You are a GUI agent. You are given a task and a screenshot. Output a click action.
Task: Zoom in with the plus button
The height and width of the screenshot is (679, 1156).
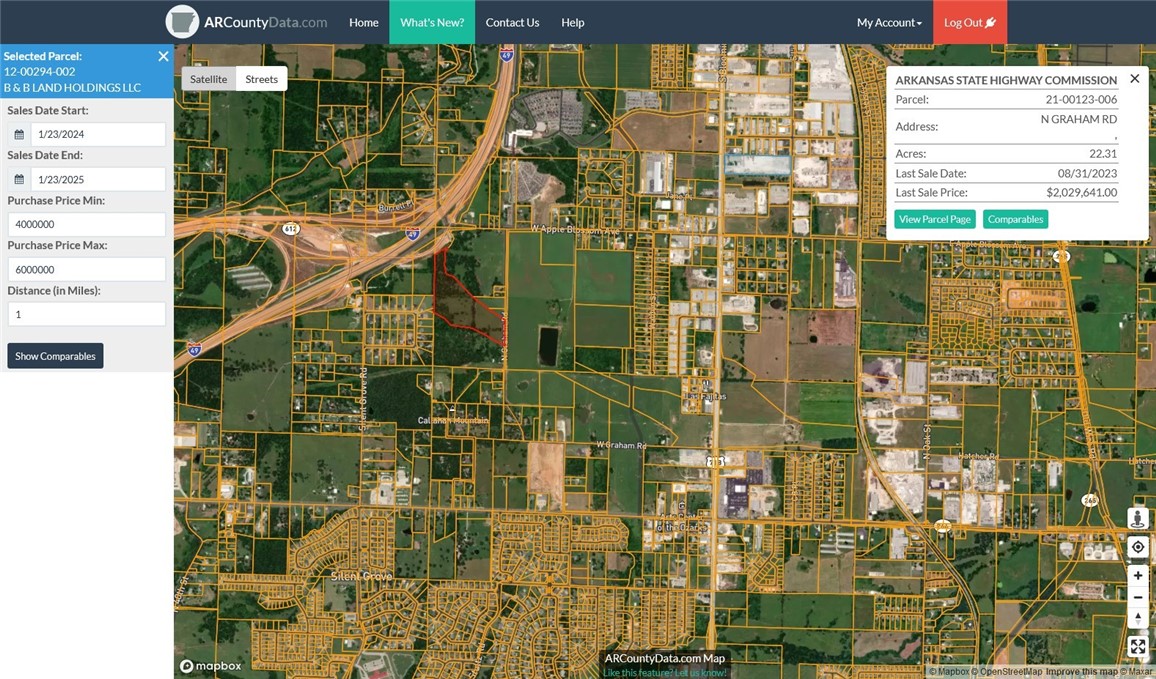[x=1137, y=575]
